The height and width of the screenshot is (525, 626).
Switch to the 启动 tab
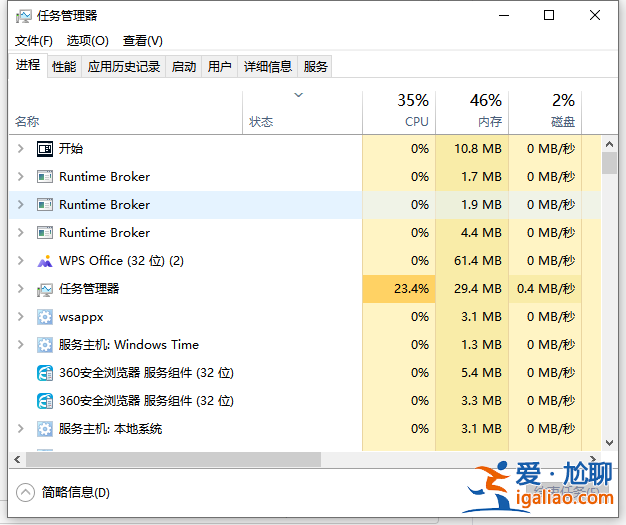point(184,66)
